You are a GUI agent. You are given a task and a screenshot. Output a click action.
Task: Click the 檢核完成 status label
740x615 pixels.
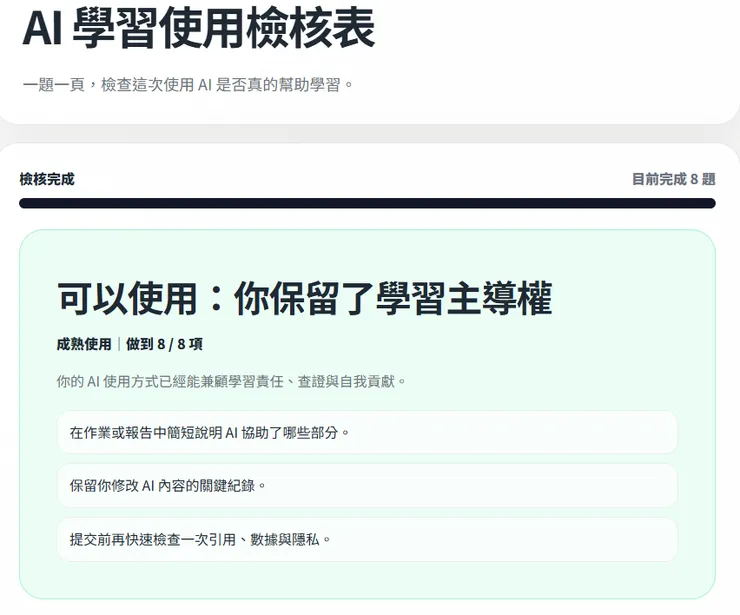pos(47,179)
